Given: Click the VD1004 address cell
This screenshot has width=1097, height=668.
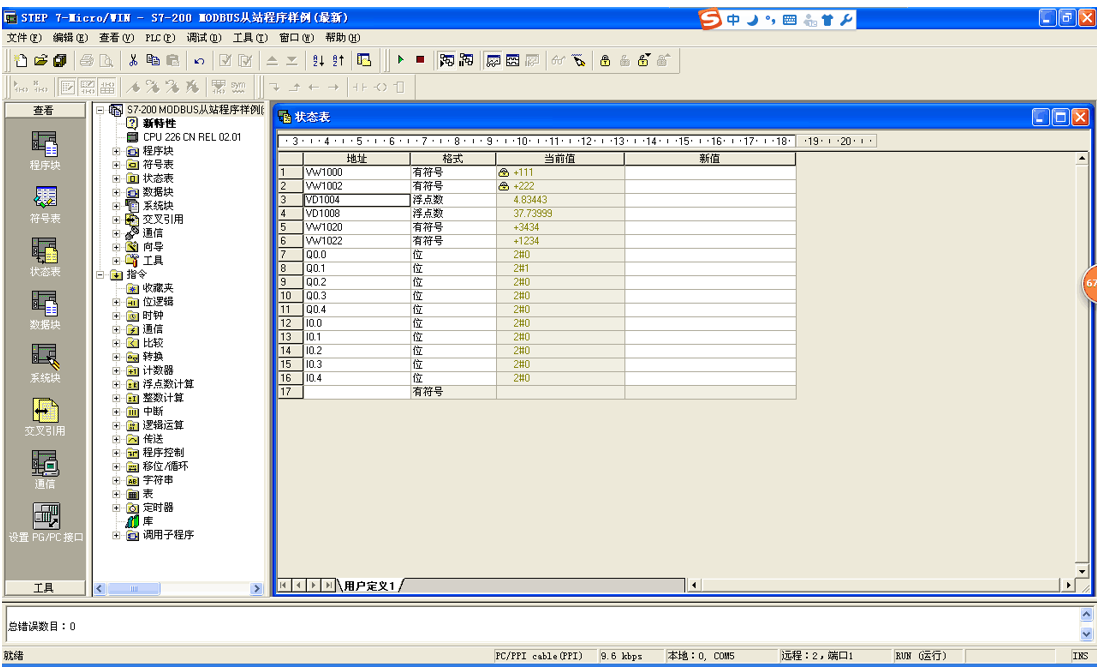Looking at the screenshot, I should click(x=356, y=200).
